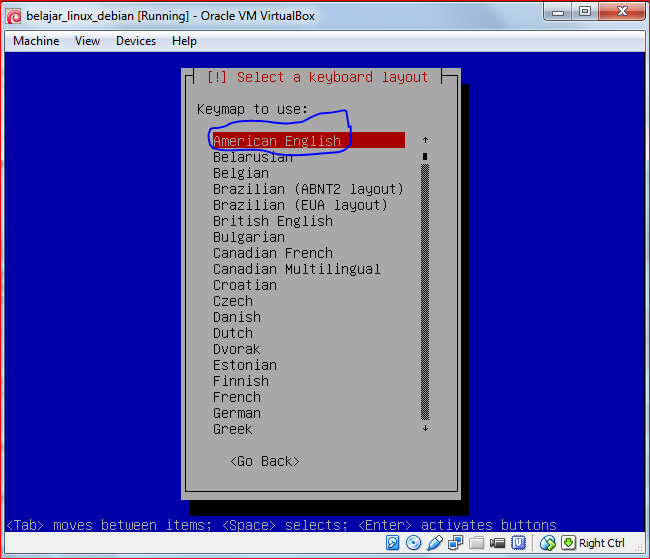
Task: Click the USB devices status icon
Action: coord(434,543)
